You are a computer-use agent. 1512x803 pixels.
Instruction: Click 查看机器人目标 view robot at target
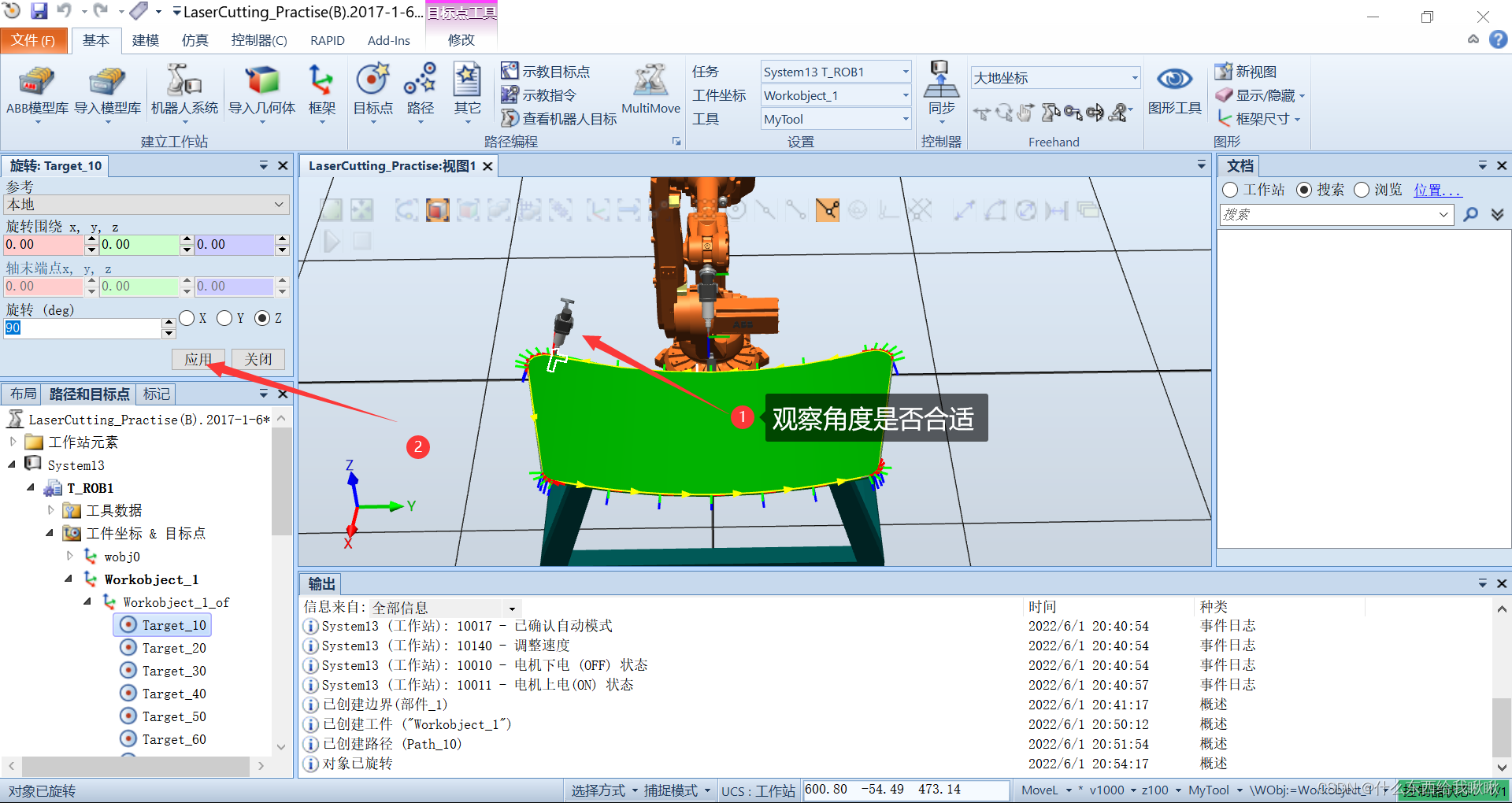coord(559,119)
